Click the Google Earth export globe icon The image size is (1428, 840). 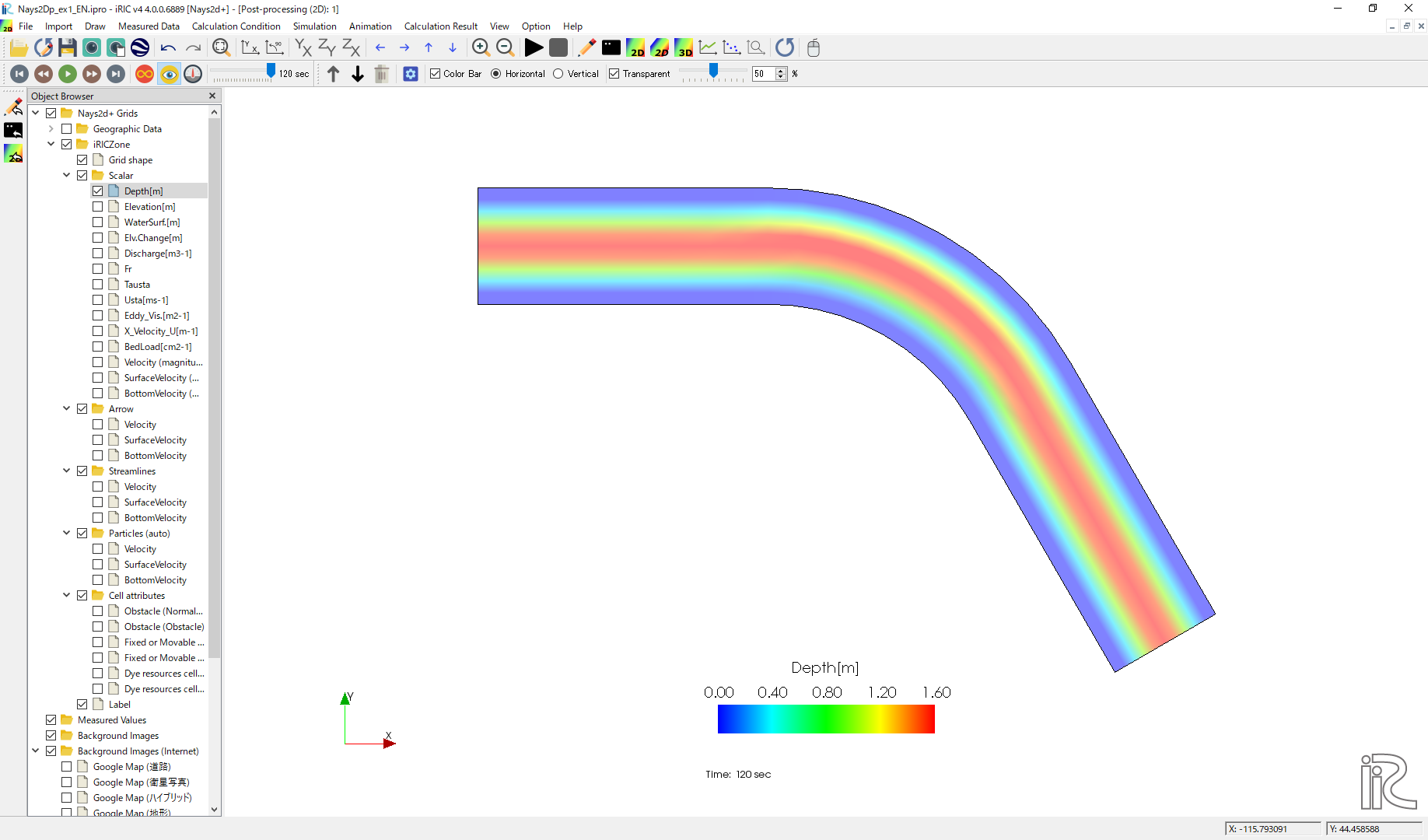click(x=140, y=48)
